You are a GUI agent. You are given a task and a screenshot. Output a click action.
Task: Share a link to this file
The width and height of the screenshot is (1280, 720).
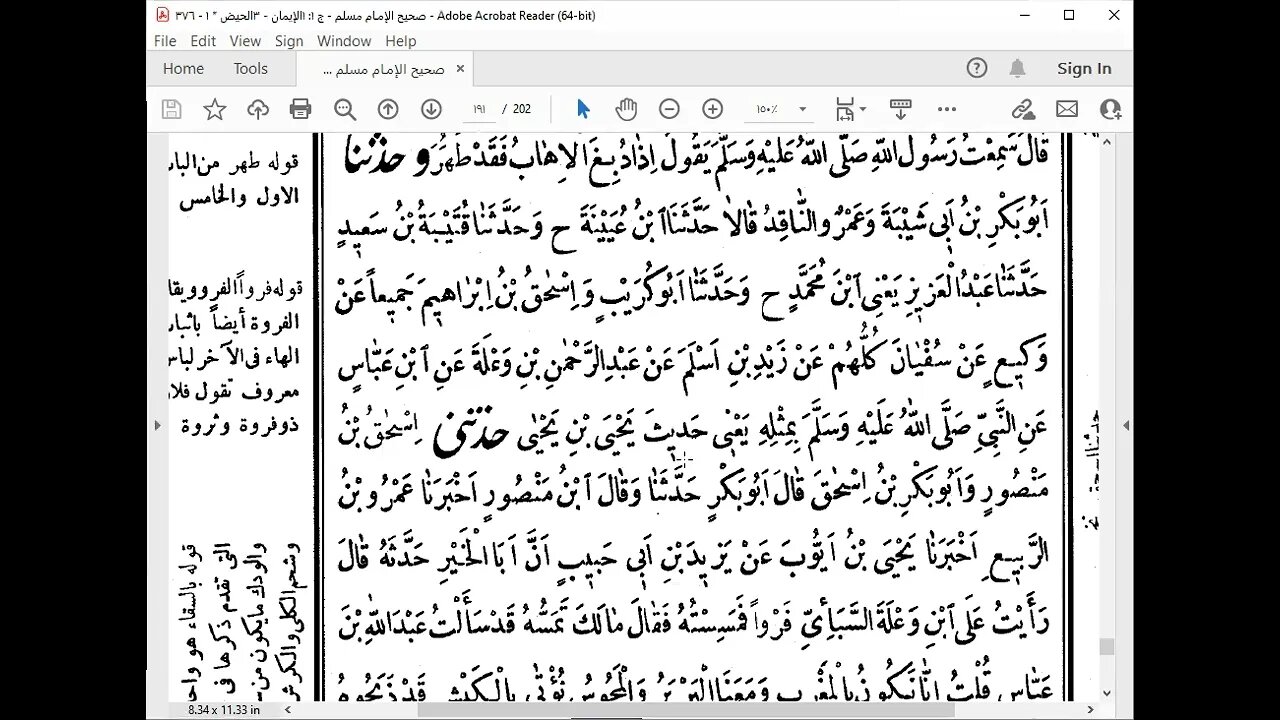coord(1023,109)
